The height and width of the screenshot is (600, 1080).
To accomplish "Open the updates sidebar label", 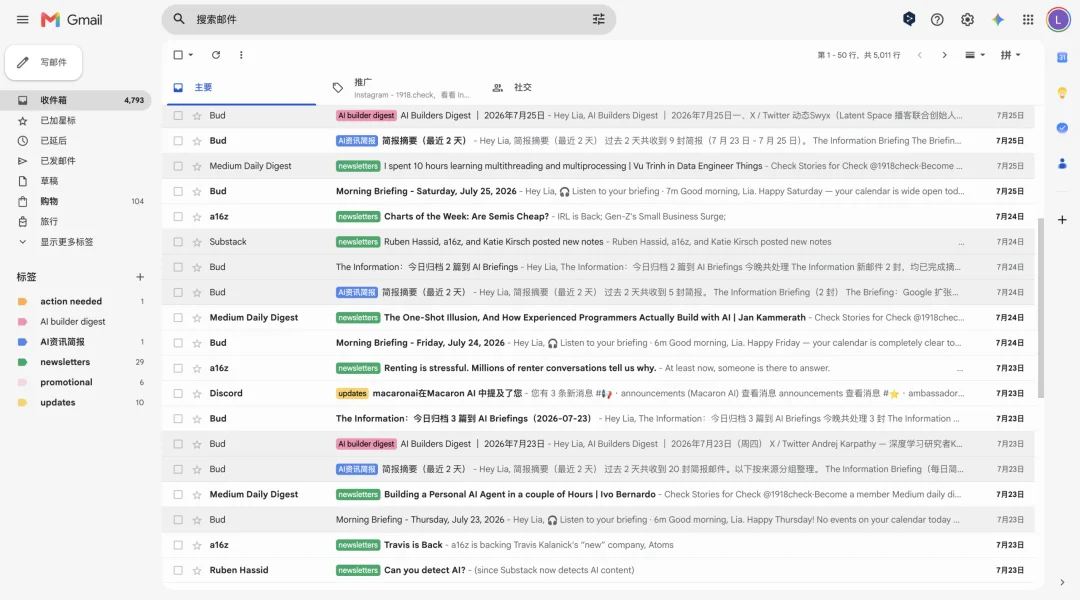I will (76, 402).
